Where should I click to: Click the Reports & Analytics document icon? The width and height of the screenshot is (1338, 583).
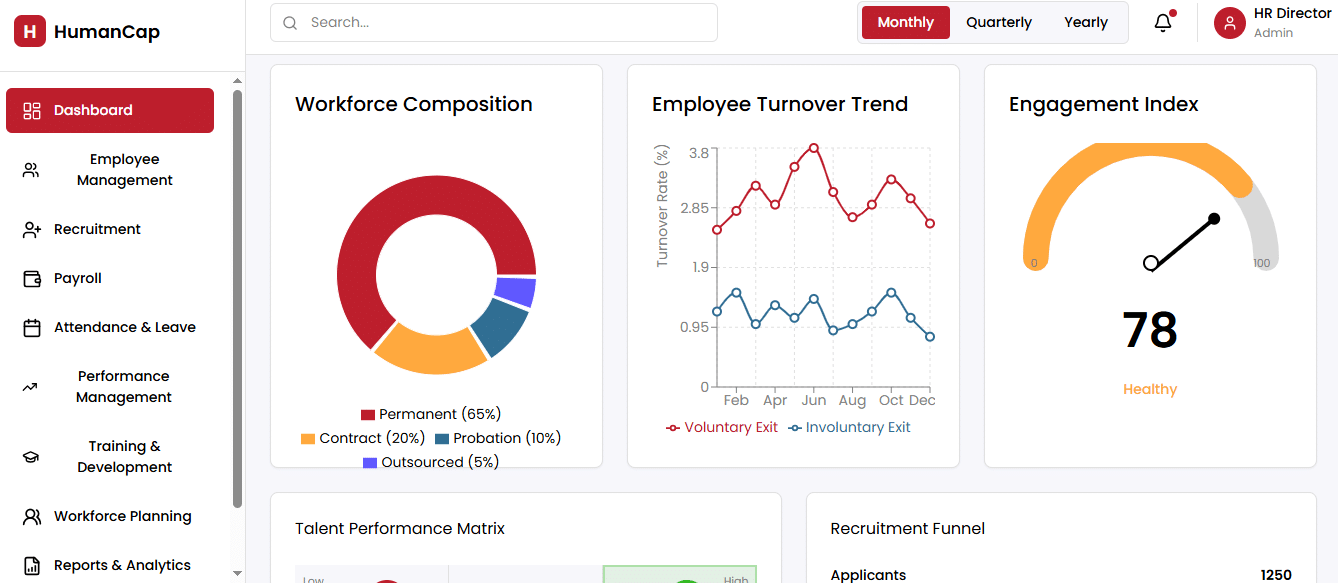point(32,566)
